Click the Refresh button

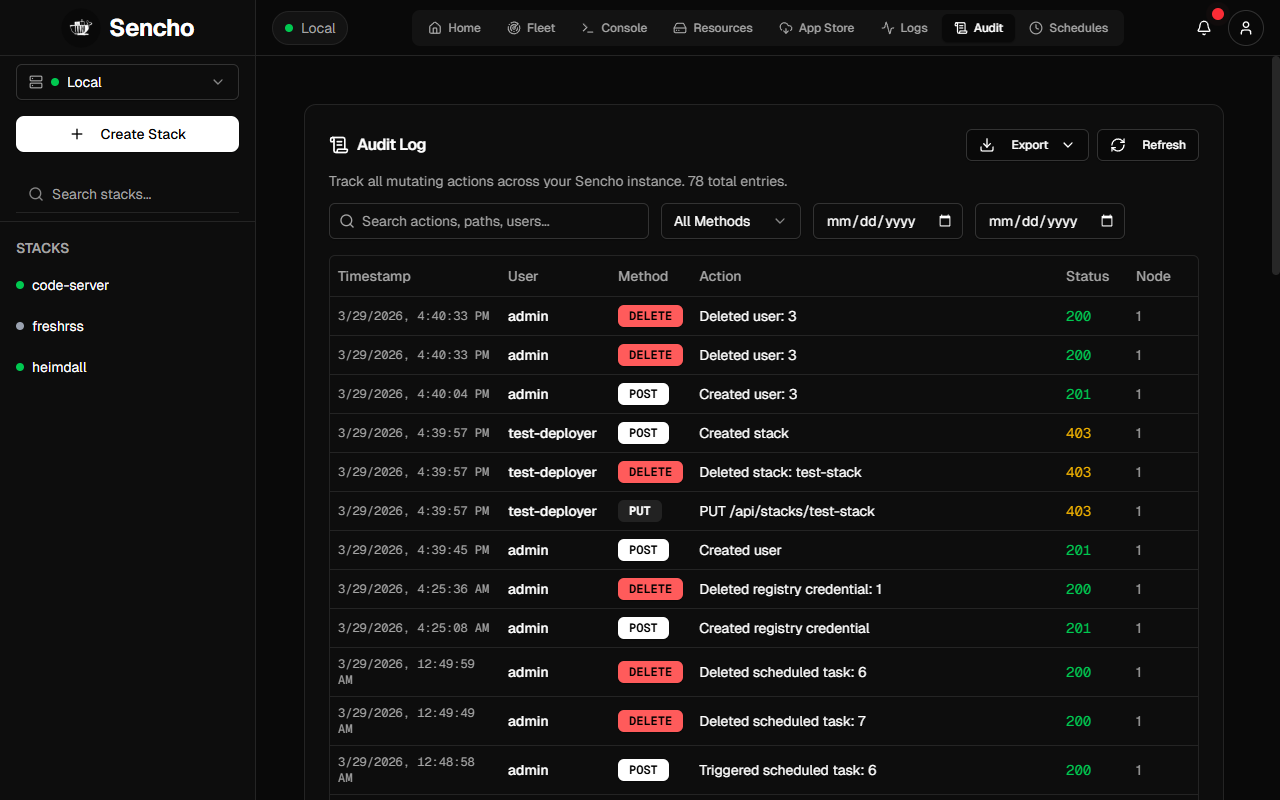[x=1148, y=145]
